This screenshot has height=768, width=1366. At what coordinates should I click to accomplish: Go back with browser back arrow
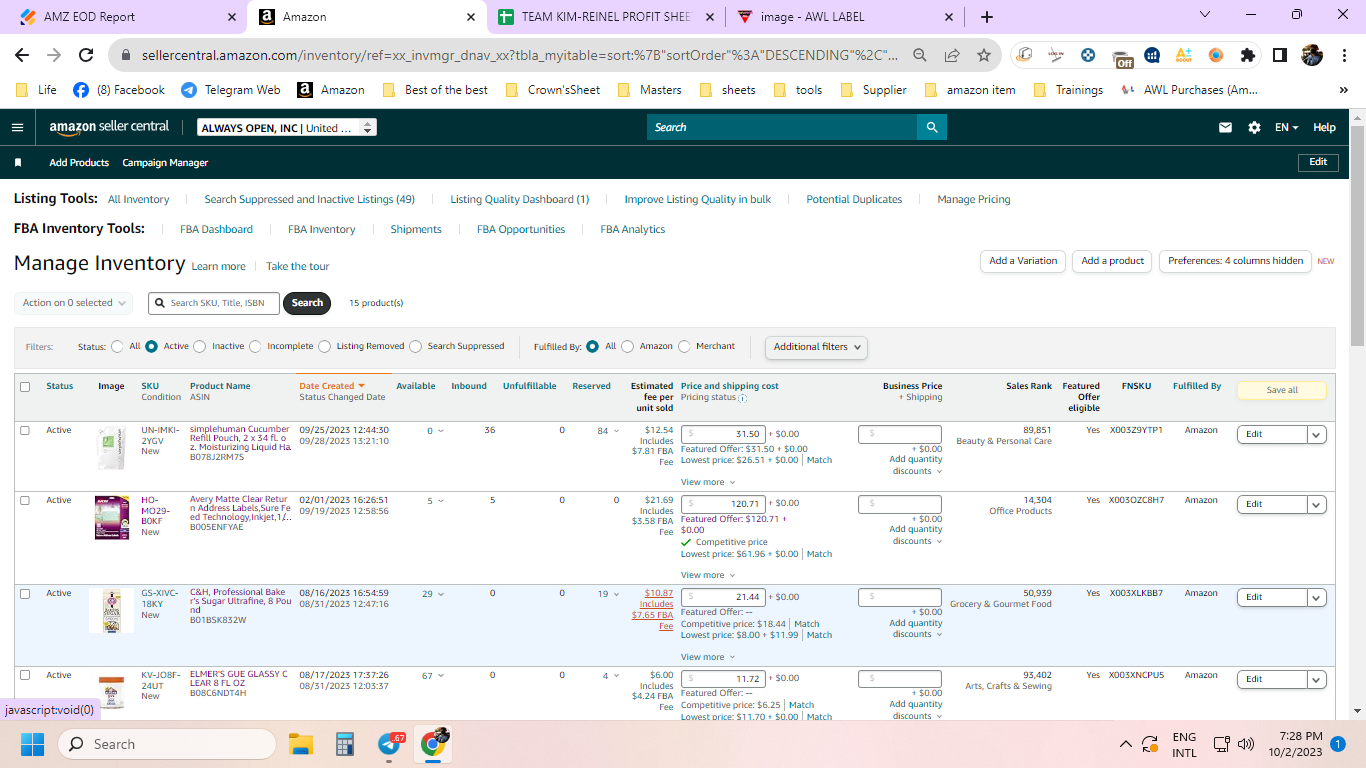coord(21,55)
